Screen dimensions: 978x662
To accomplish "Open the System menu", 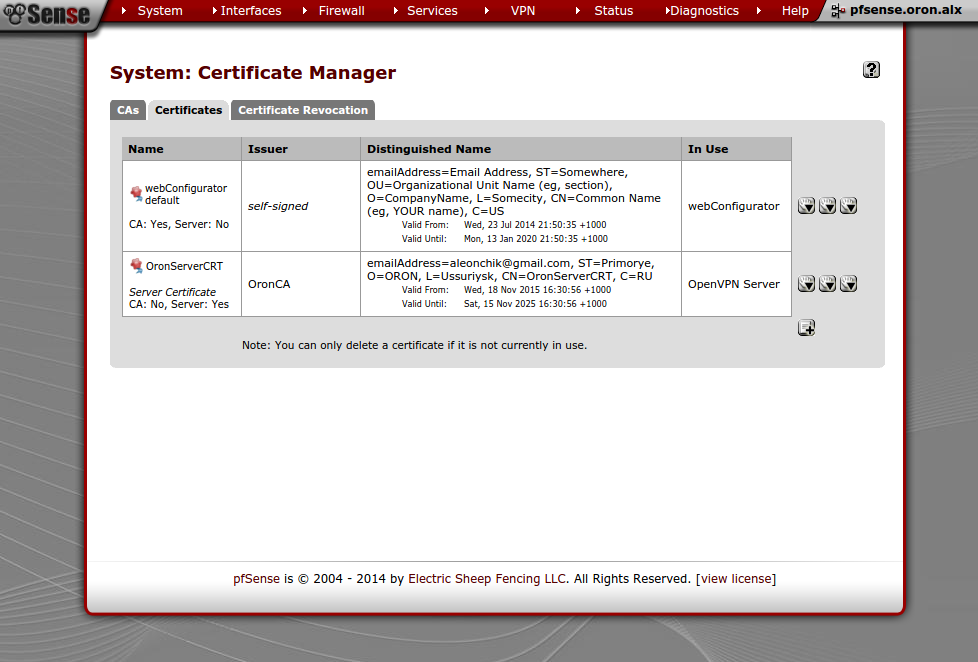I will [160, 11].
